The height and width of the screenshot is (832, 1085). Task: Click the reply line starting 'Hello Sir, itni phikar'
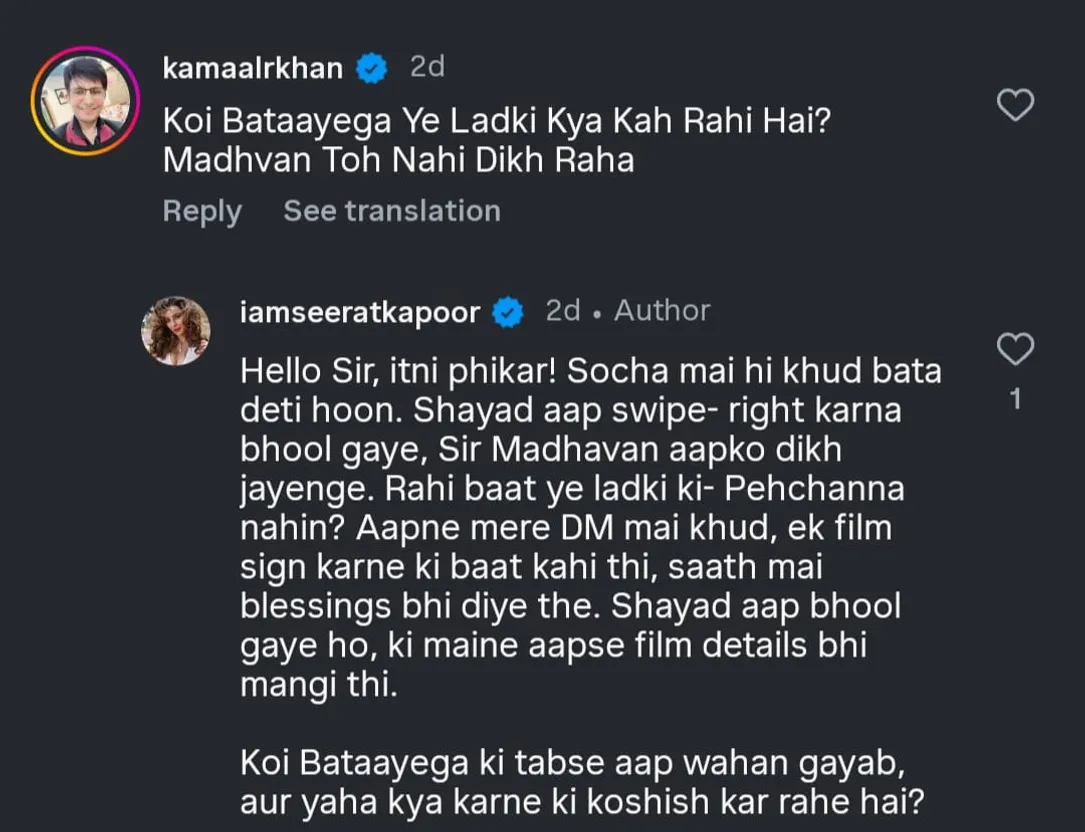590,371
